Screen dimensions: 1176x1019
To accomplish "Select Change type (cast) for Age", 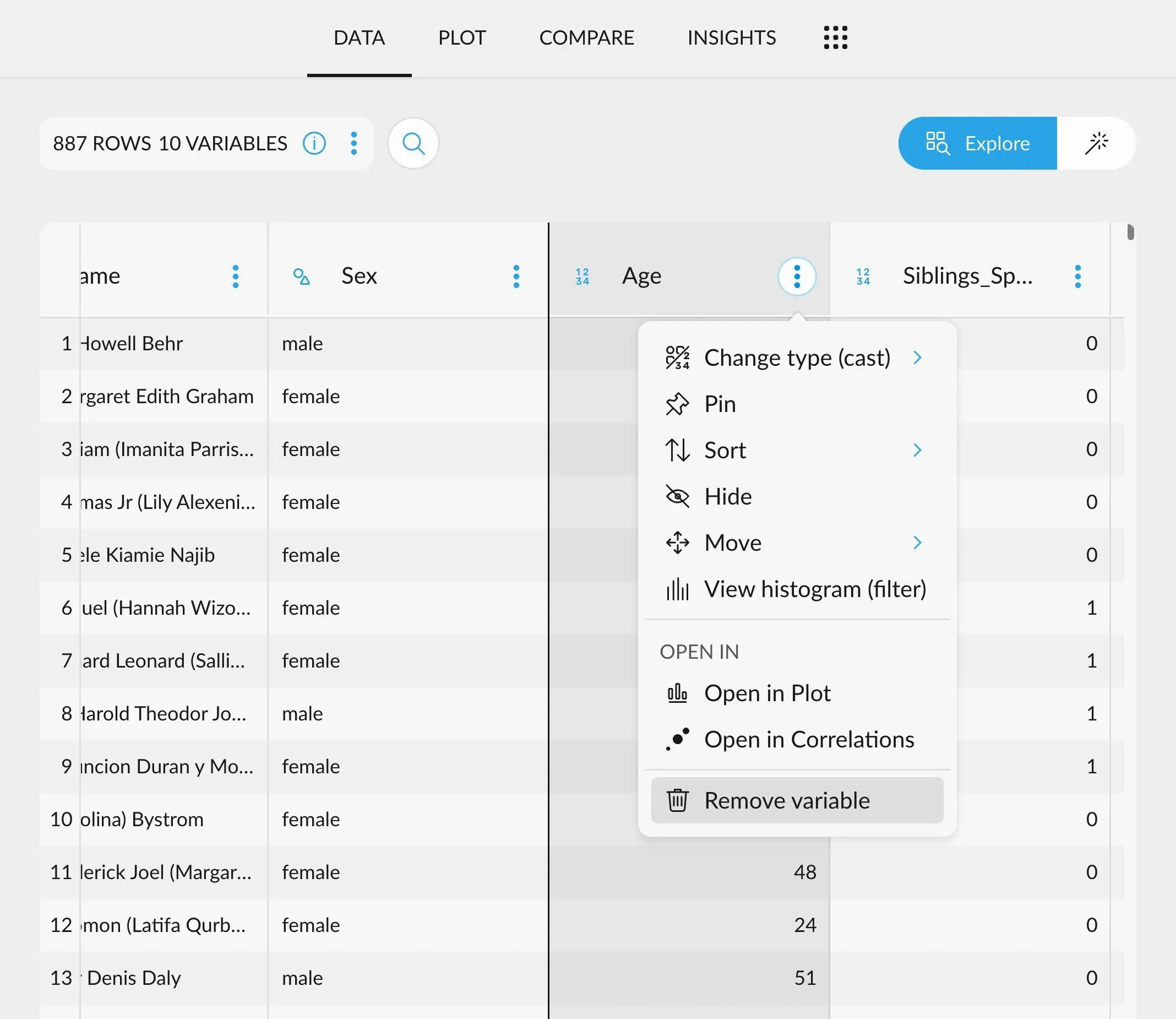I will (796, 357).
